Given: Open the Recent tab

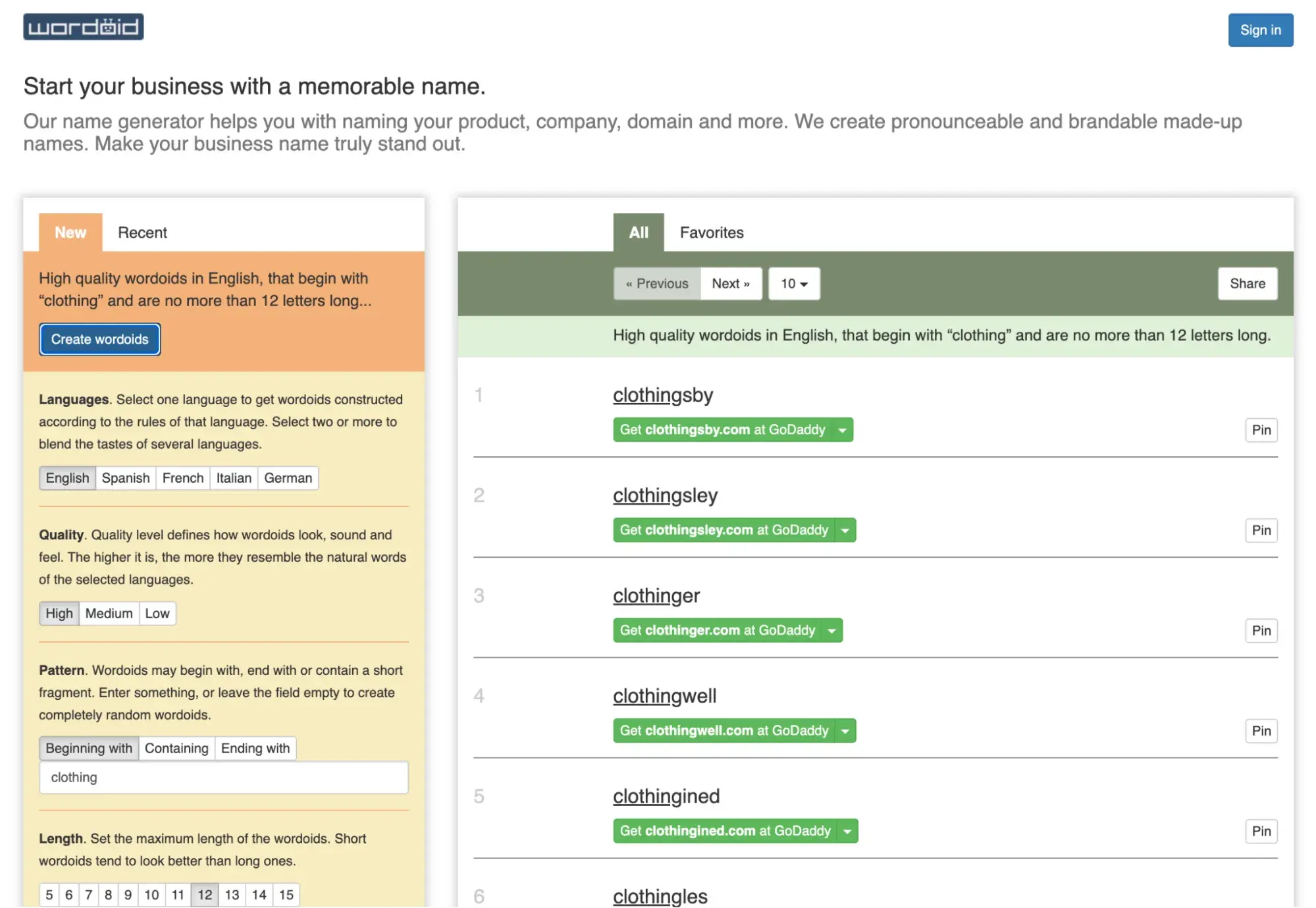Looking at the screenshot, I should [x=142, y=232].
